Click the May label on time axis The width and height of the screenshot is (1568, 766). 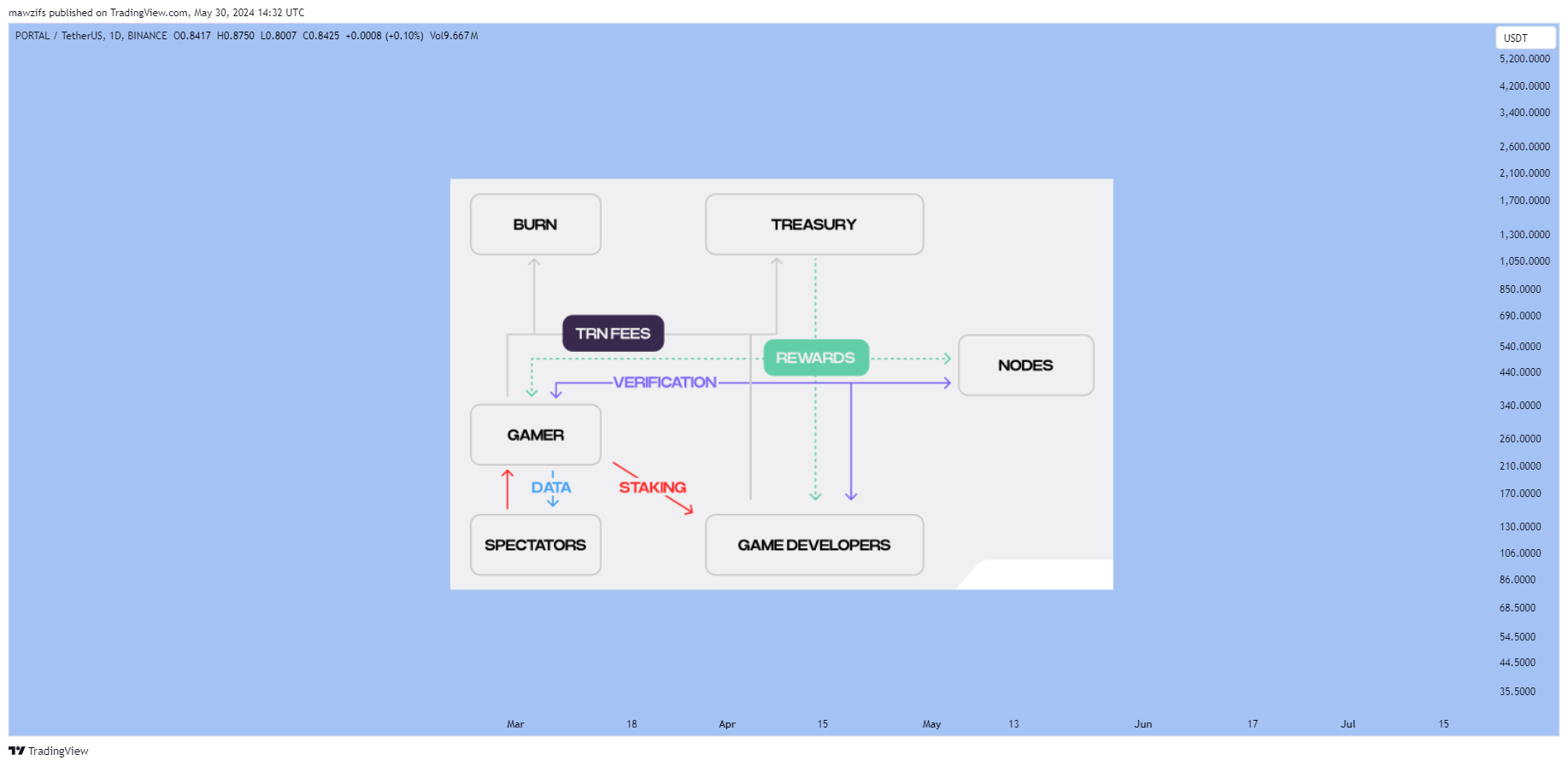[x=931, y=724]
